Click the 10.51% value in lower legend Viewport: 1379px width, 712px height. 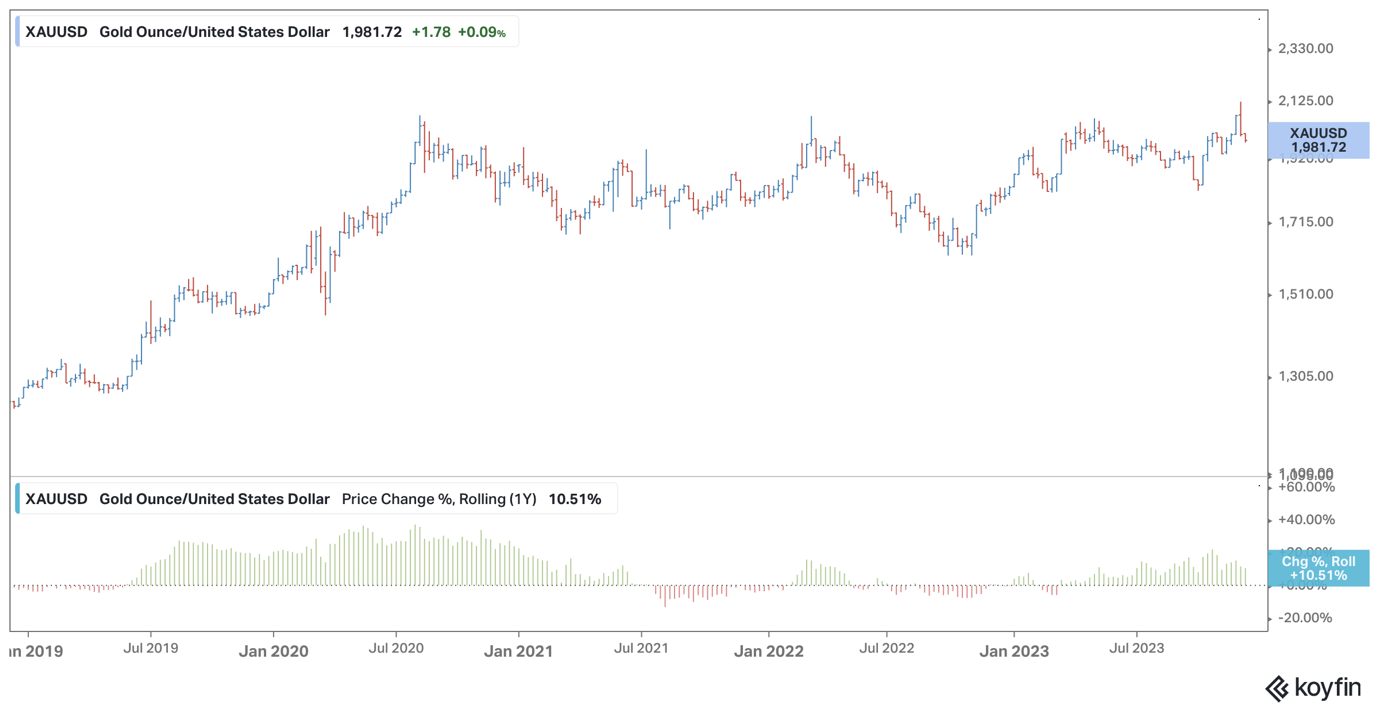[x=575, y=499]
